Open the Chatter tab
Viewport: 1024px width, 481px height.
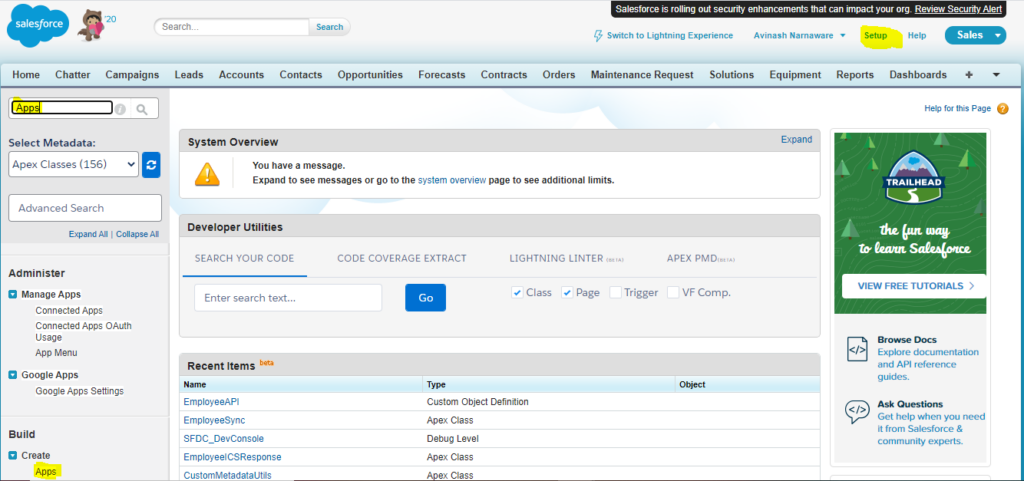pos(72,75)
